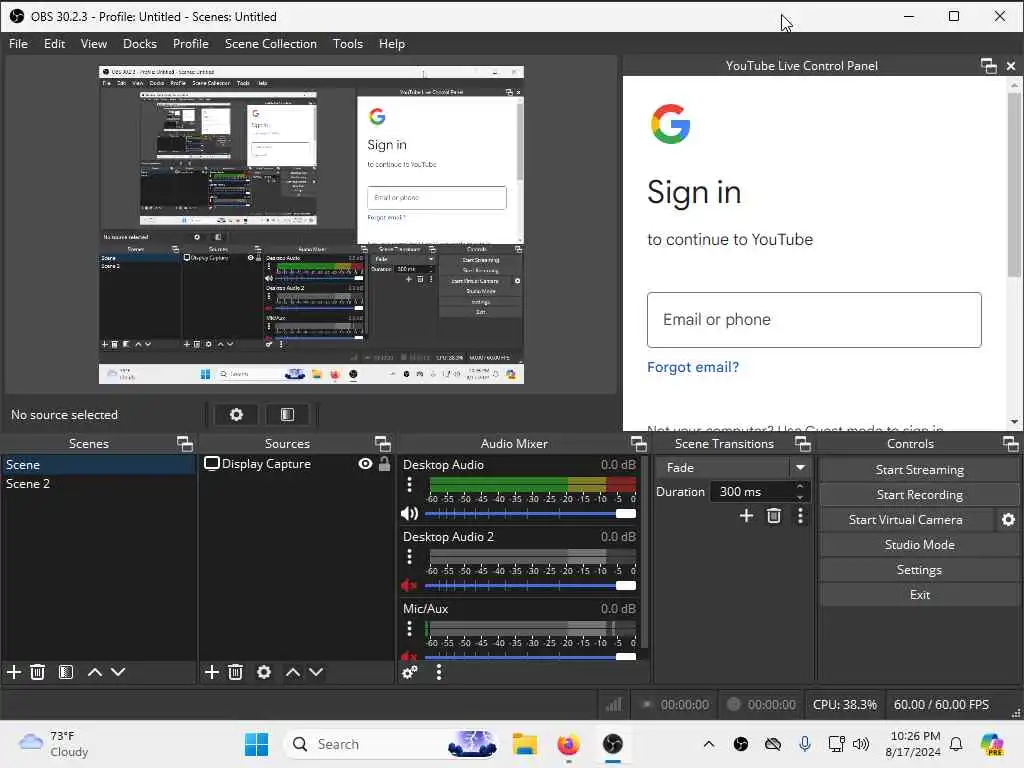
Task: Open OBS Settings from Controls
Action: (919, 570)
